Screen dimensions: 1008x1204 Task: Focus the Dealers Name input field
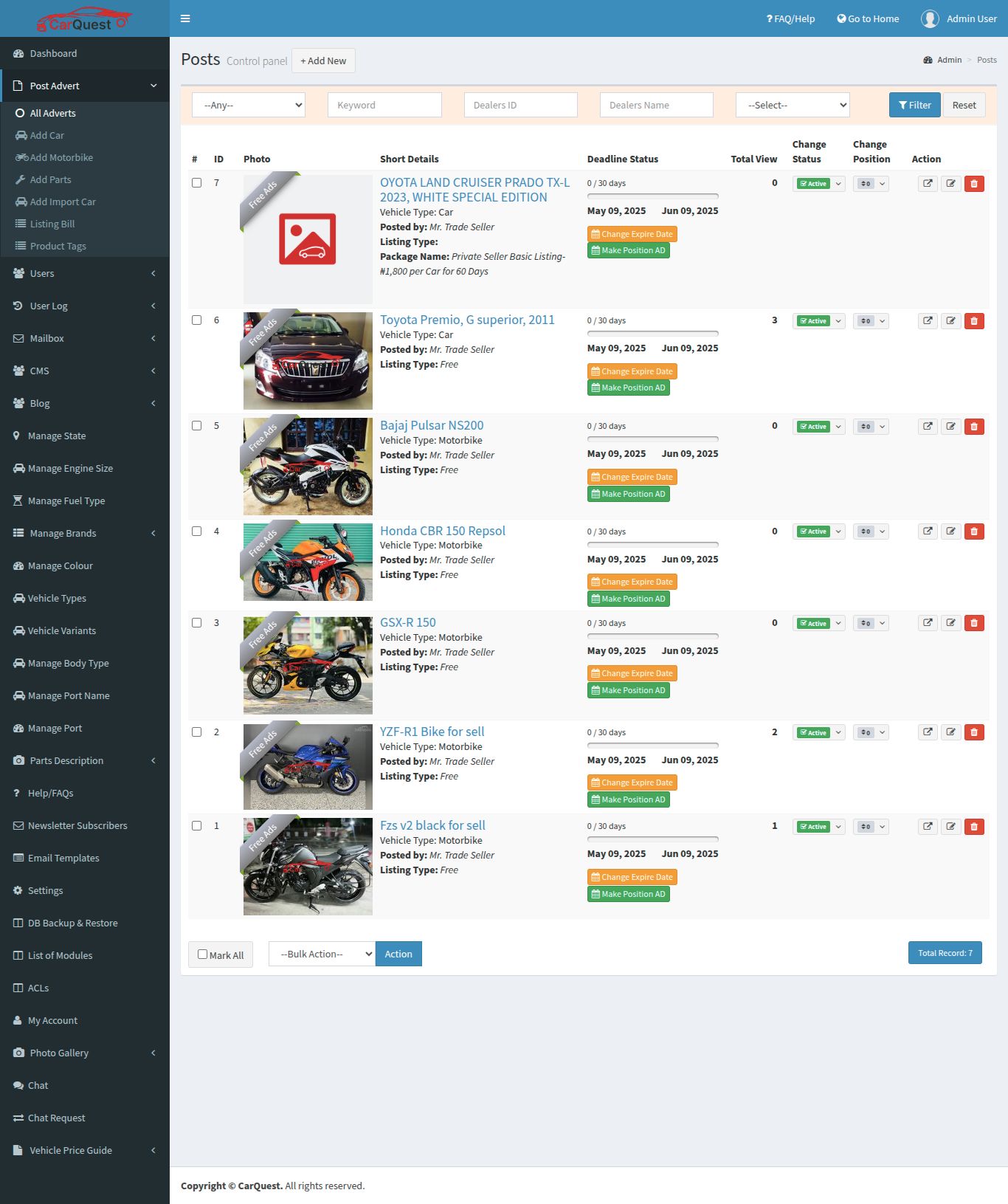tap(656, 105)
